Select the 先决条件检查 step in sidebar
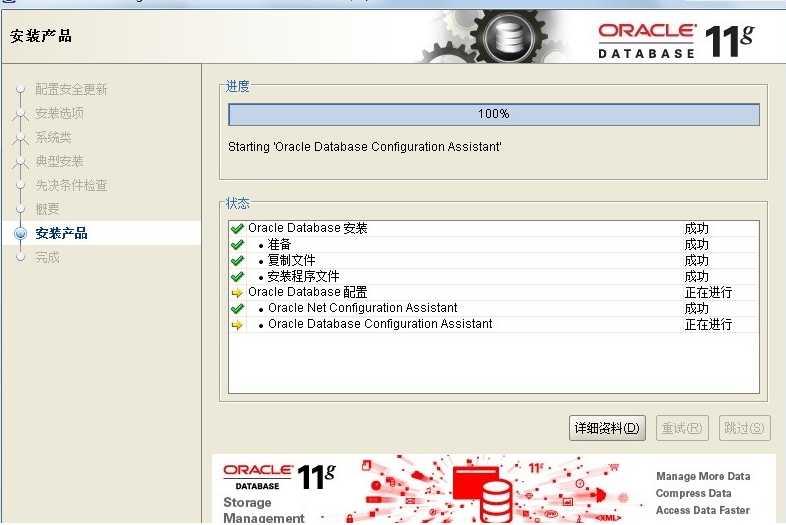Image resolution: width=786 pixels, height=525 pixels. pos(71,186)
